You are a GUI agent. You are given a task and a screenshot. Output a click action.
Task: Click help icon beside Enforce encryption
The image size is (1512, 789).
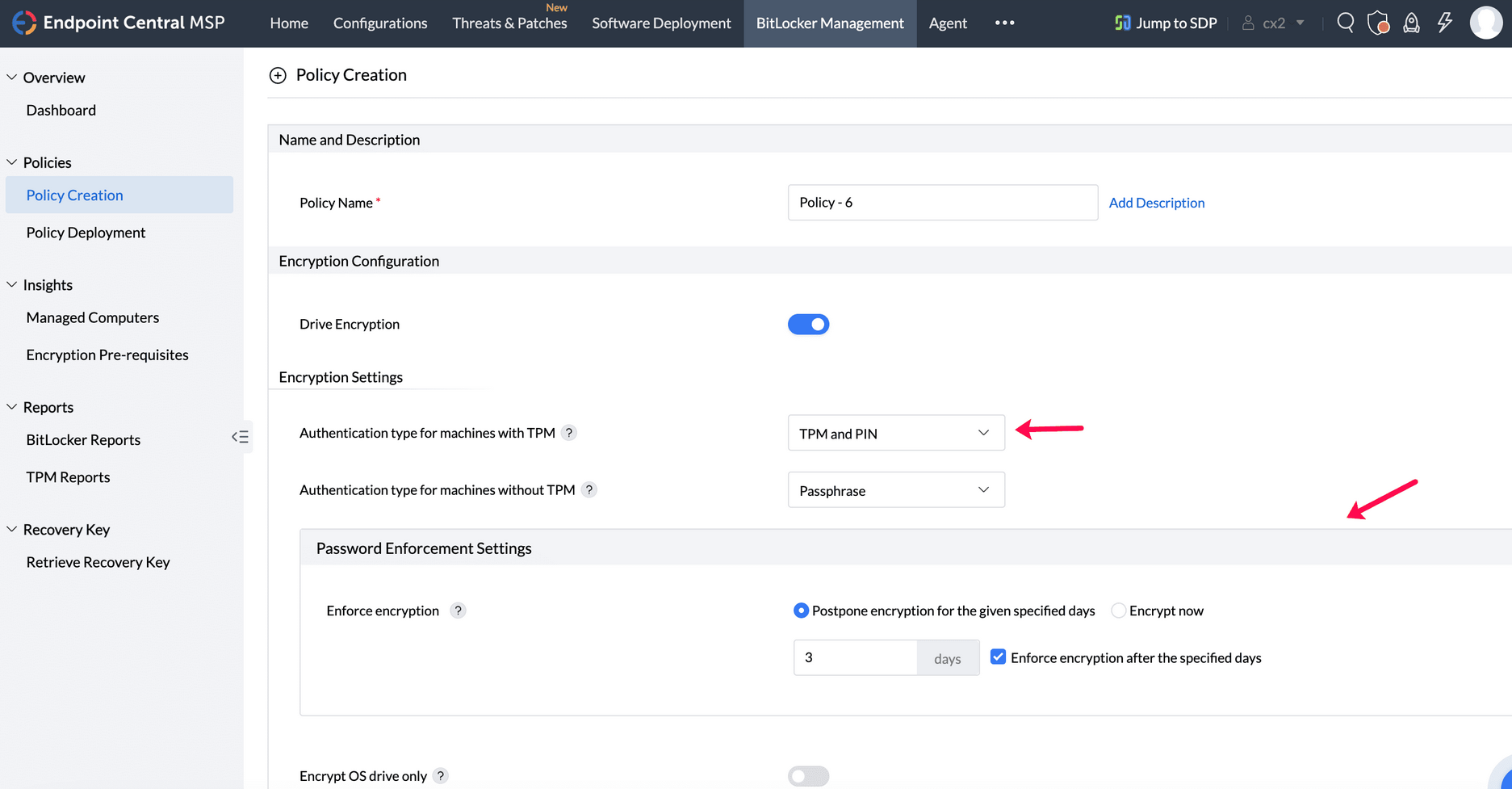pos(458,611)
